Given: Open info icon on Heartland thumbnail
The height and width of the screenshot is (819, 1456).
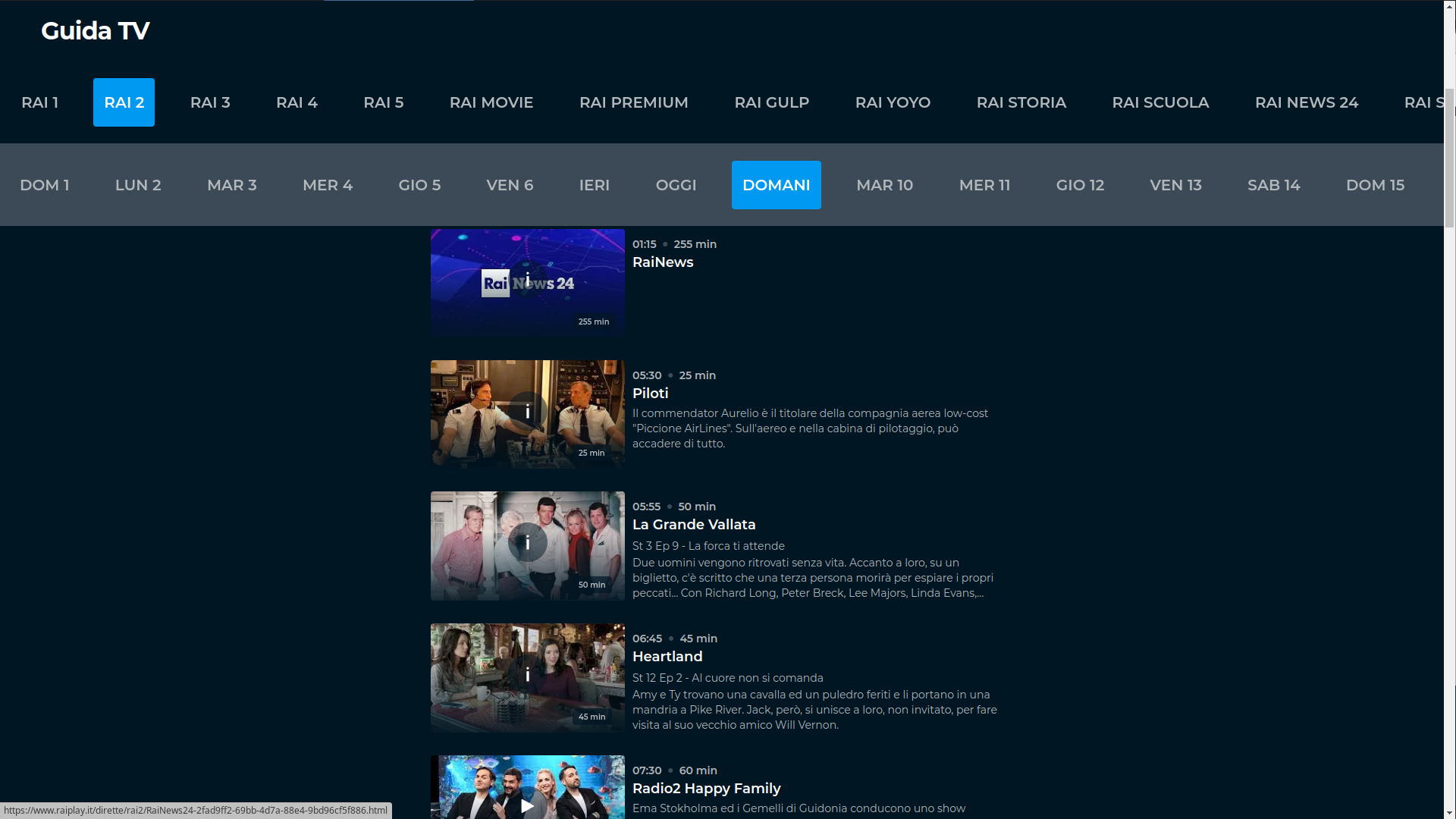Looking at the screenshot, I should [528, 675].
